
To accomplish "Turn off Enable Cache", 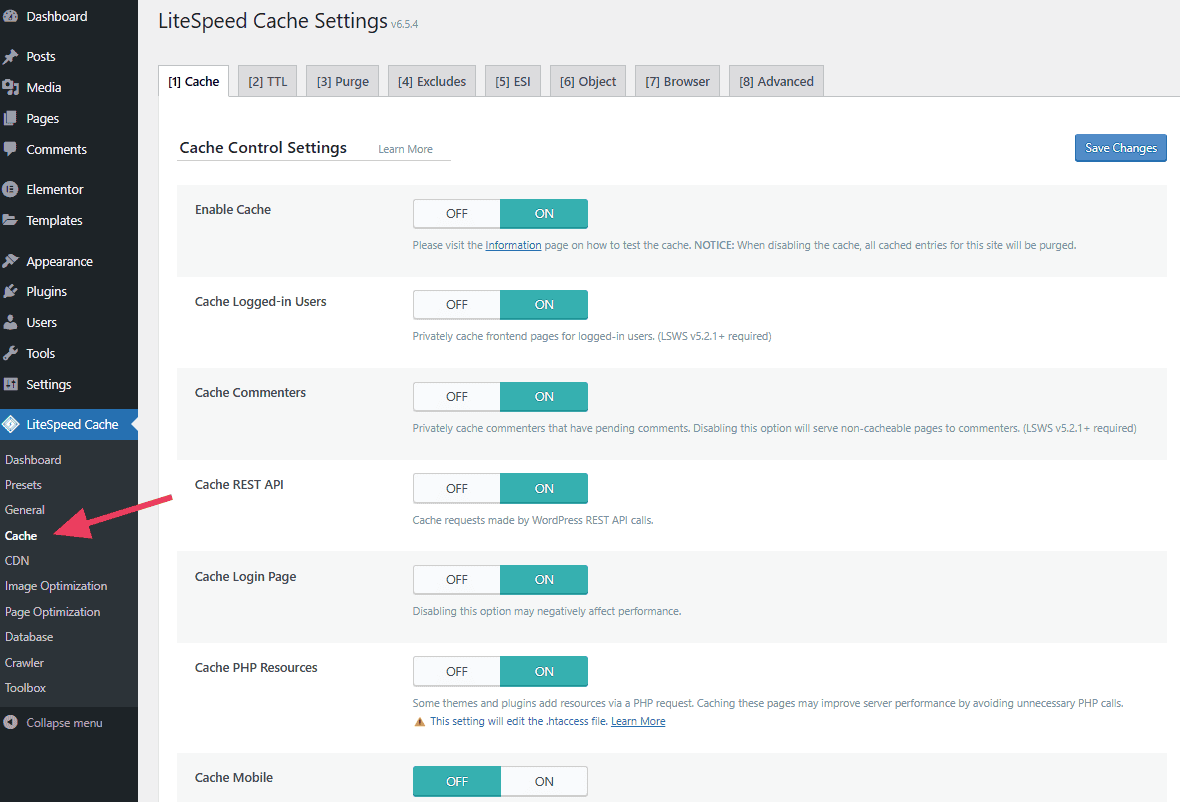I will pyautogui.click(x=456, y=213).
